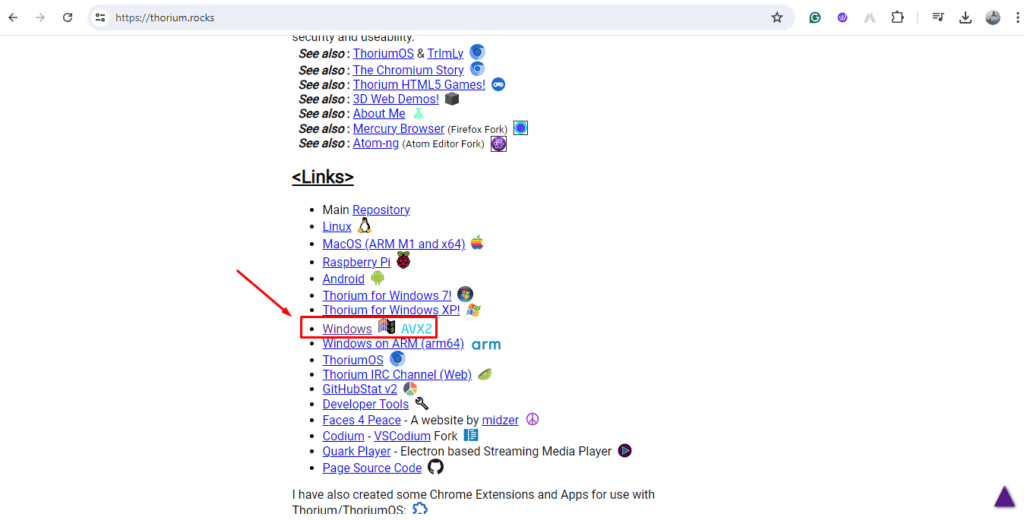Open the browser downloads icon
Image resolution: width=1024 pixels, height=520 pixels.
(965, 18)
